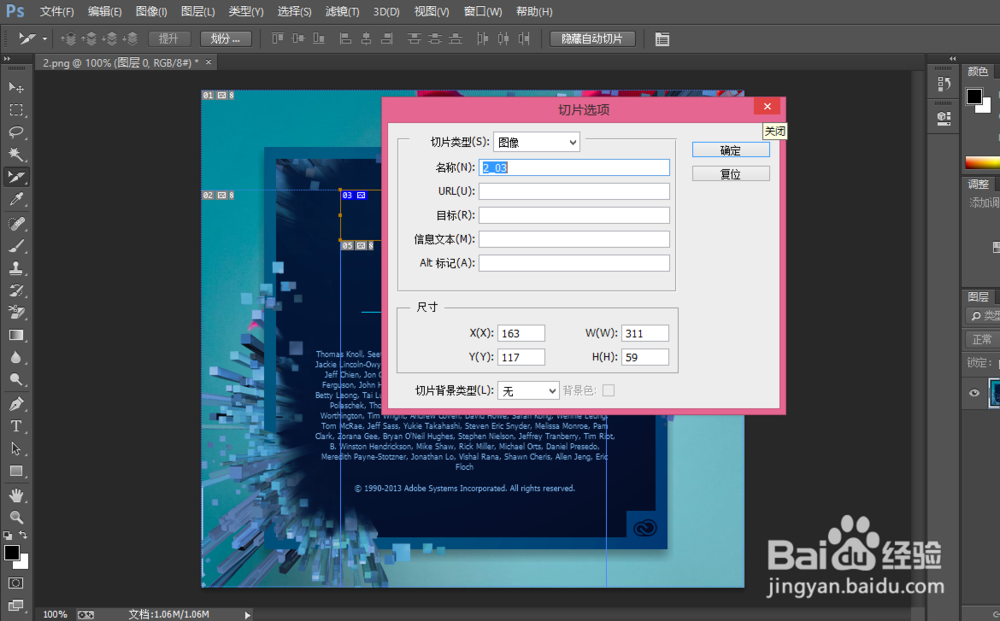Open the History panel icon

tap(944, 84)
